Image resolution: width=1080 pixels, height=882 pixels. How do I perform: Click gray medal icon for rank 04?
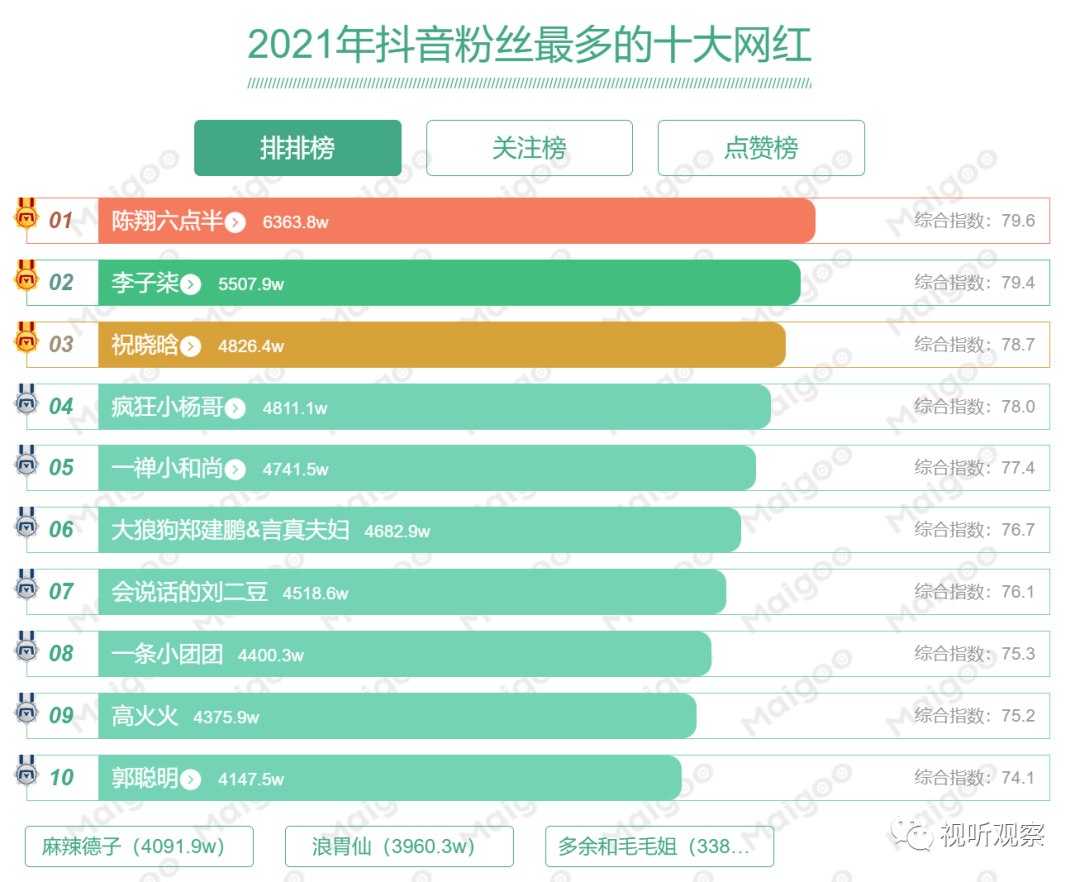coord(26,400)
